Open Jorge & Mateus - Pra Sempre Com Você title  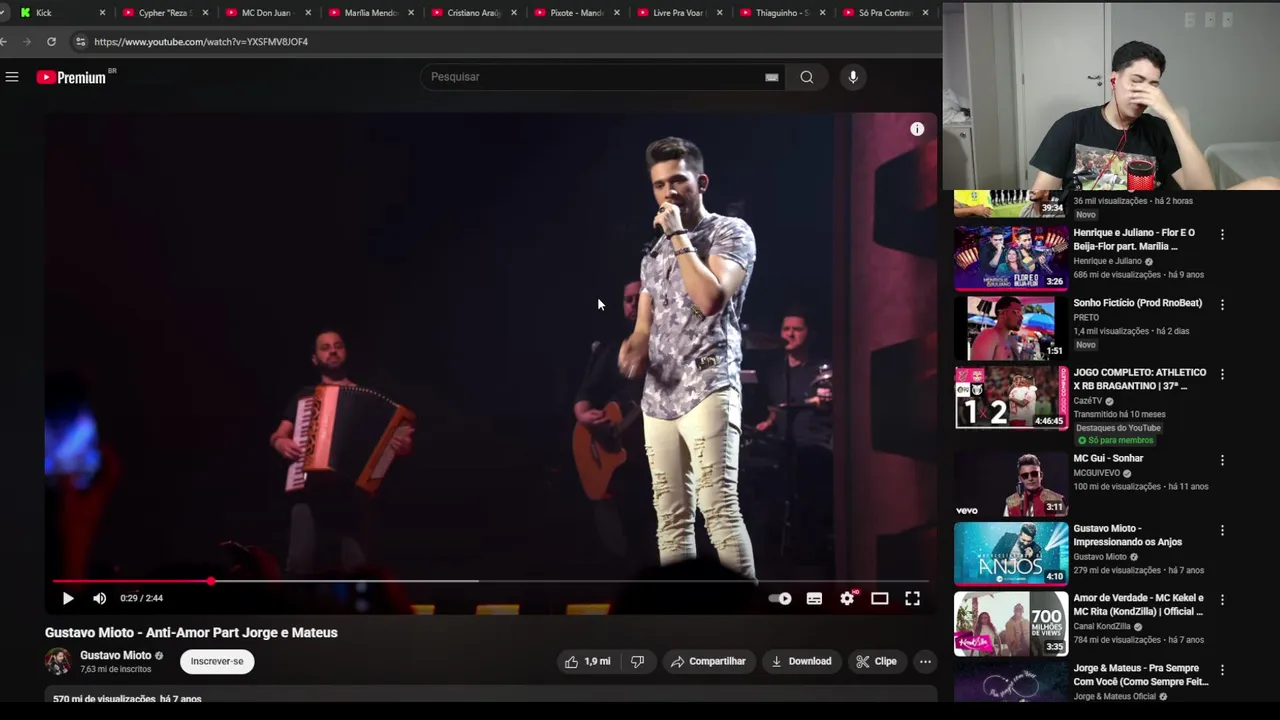click(x=1141, y=675)
